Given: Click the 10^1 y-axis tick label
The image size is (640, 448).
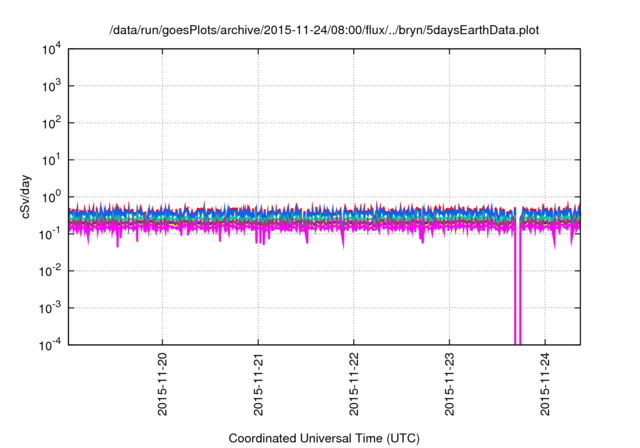Looking at the screenshot, I should [52, 160].
